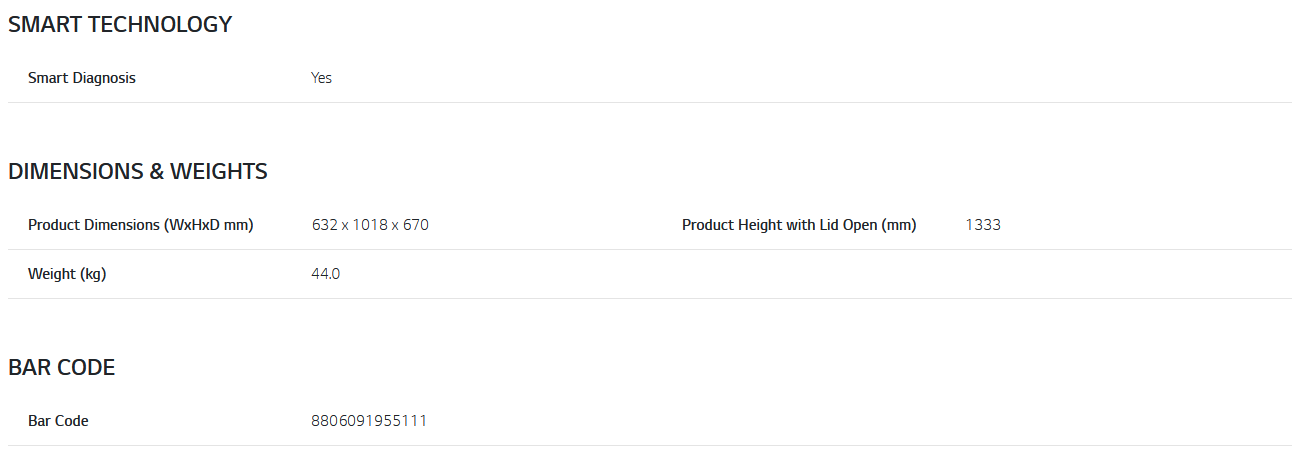Select the Weight (kg) label
Viewport: 1303px width, 456px height.
pyautogui.click(x=67, y=274)
